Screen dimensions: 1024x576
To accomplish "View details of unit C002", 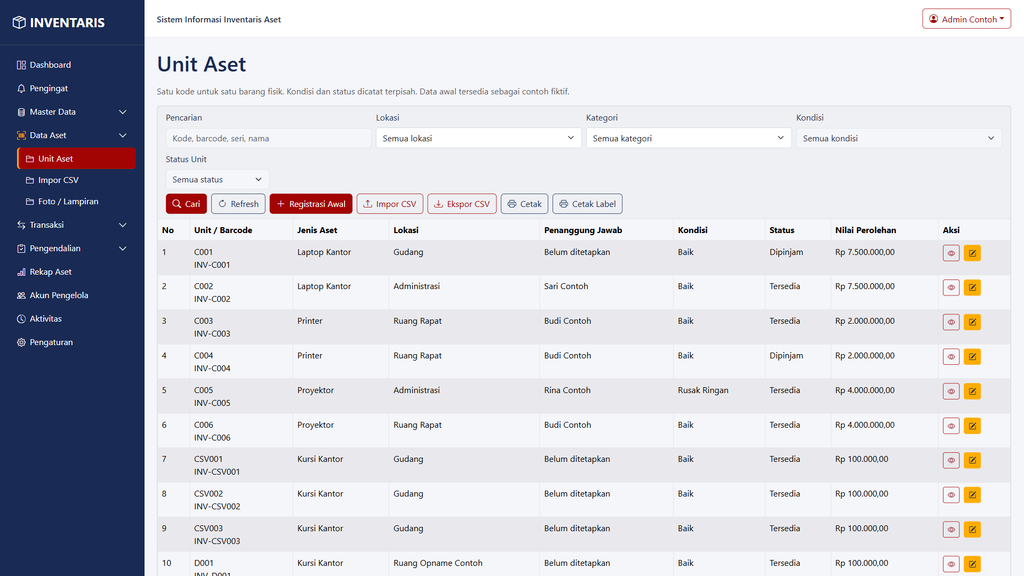I will [951, 287].
